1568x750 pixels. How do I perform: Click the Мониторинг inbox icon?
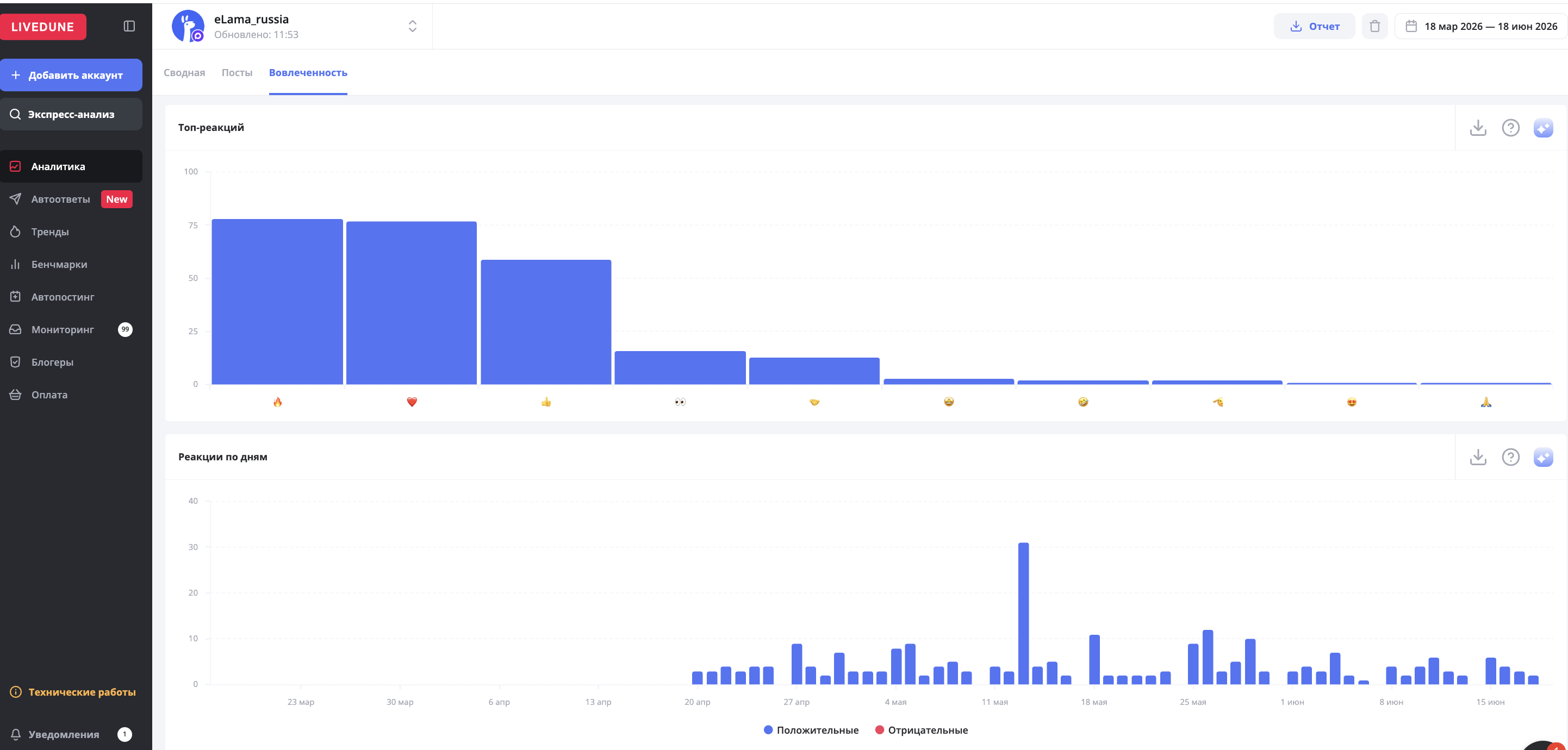click(x=15, y=329)
